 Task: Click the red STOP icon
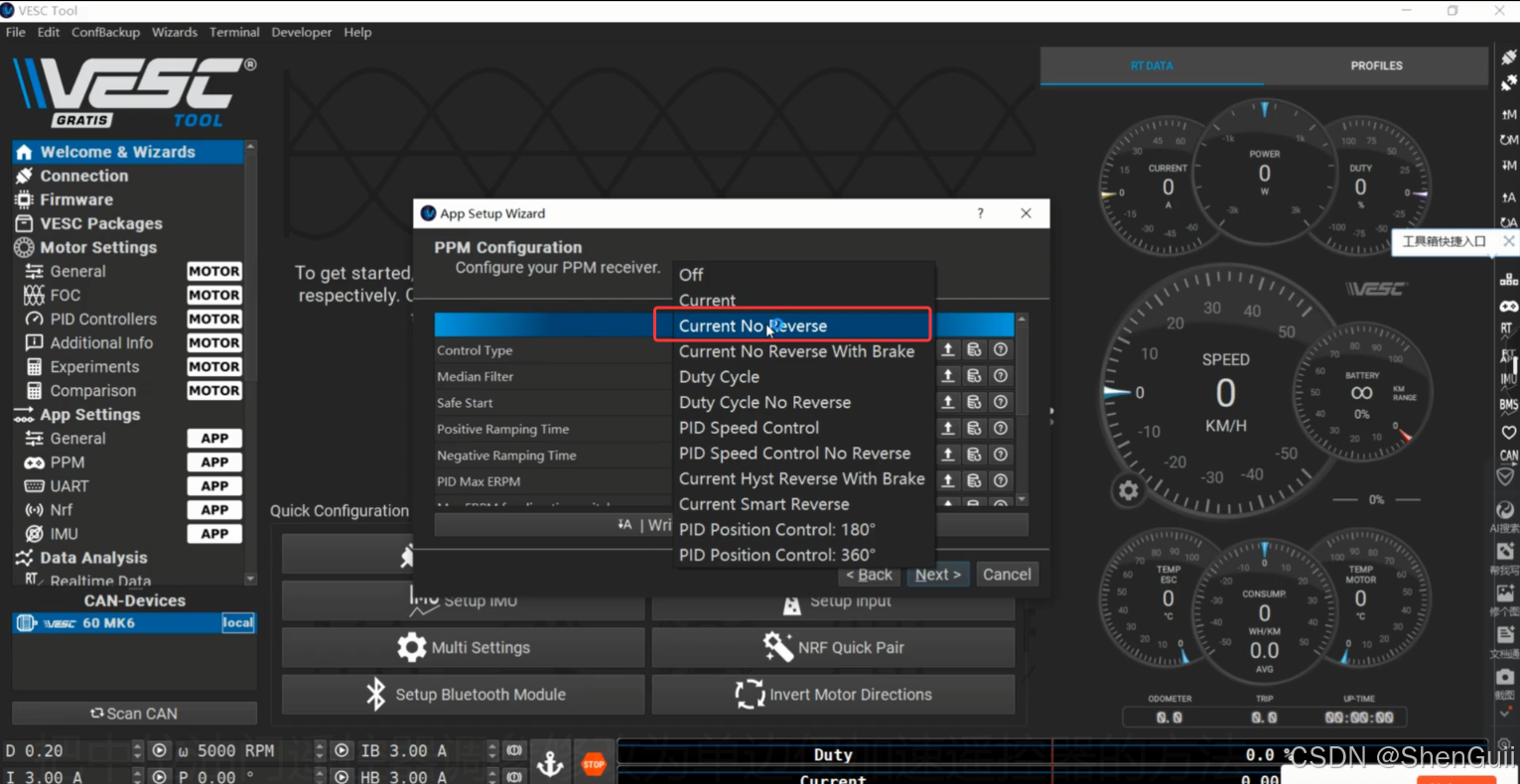(594, 764)
